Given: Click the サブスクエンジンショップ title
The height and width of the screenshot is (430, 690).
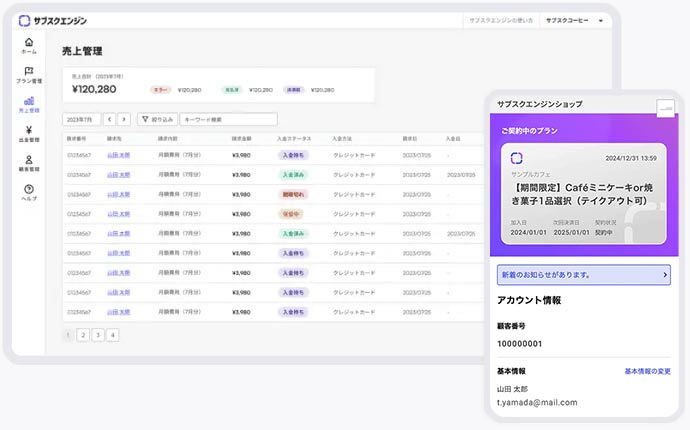Looking at the screenshot, I should (540, 104).
